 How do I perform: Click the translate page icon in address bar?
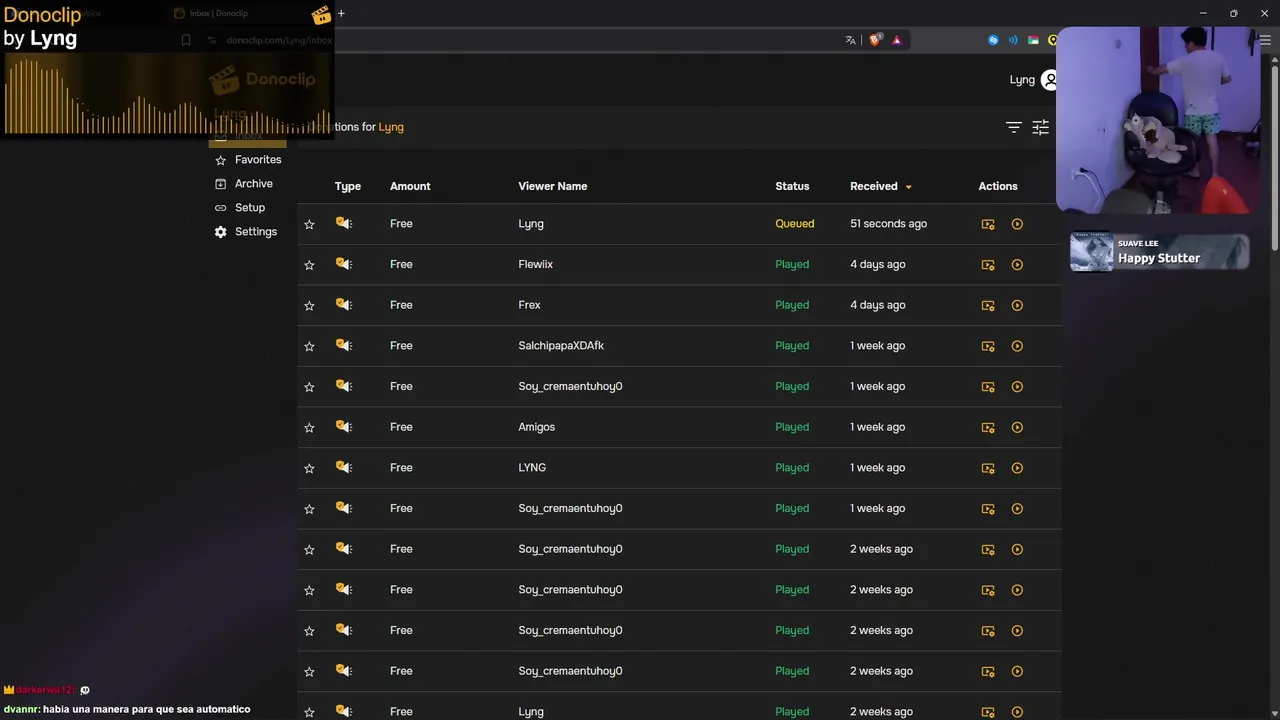tap(850, 40)
